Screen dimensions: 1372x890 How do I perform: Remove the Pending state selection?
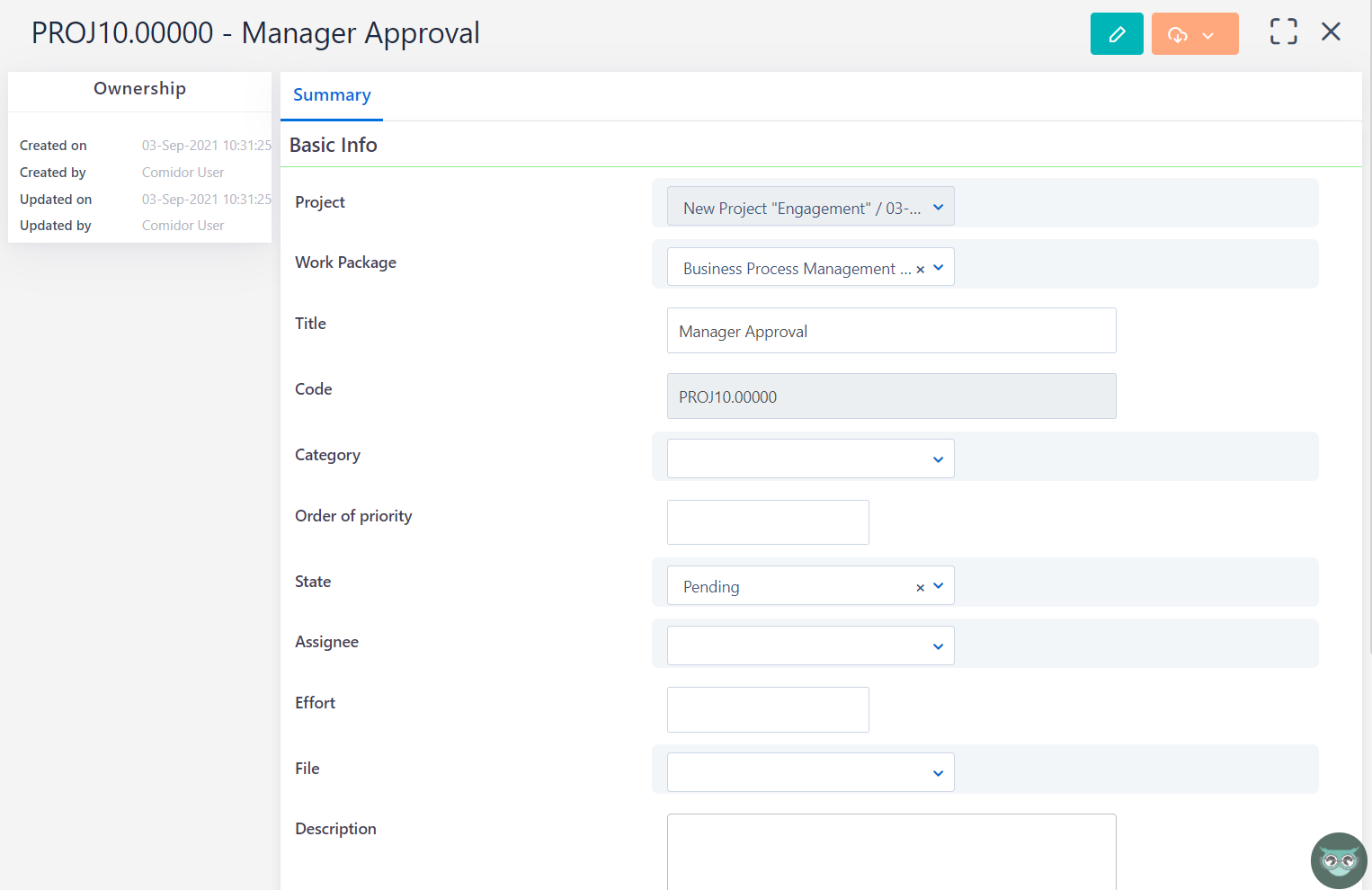coord(920,586)
